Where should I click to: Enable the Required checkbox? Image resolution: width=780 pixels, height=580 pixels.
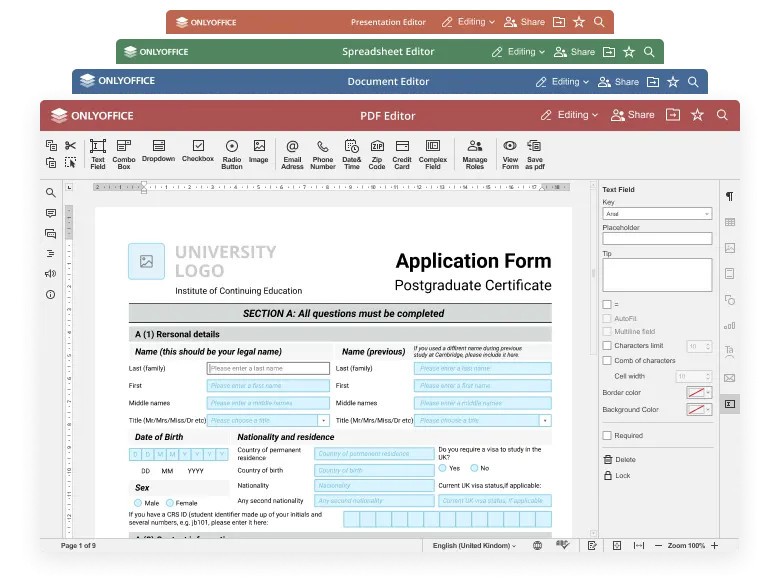click(607, 436)
